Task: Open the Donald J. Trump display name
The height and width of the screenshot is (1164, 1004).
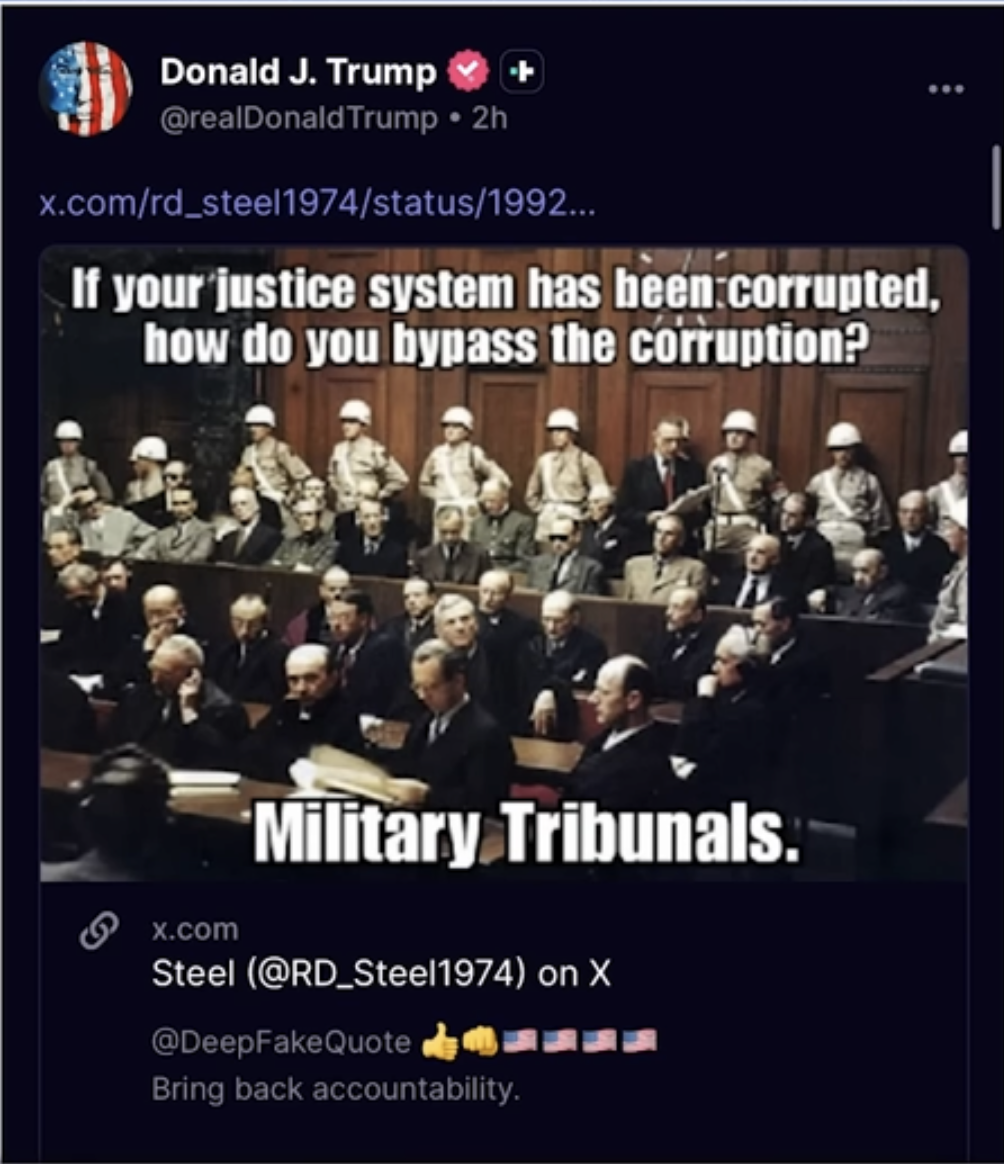Action: [x=298, y=72]
